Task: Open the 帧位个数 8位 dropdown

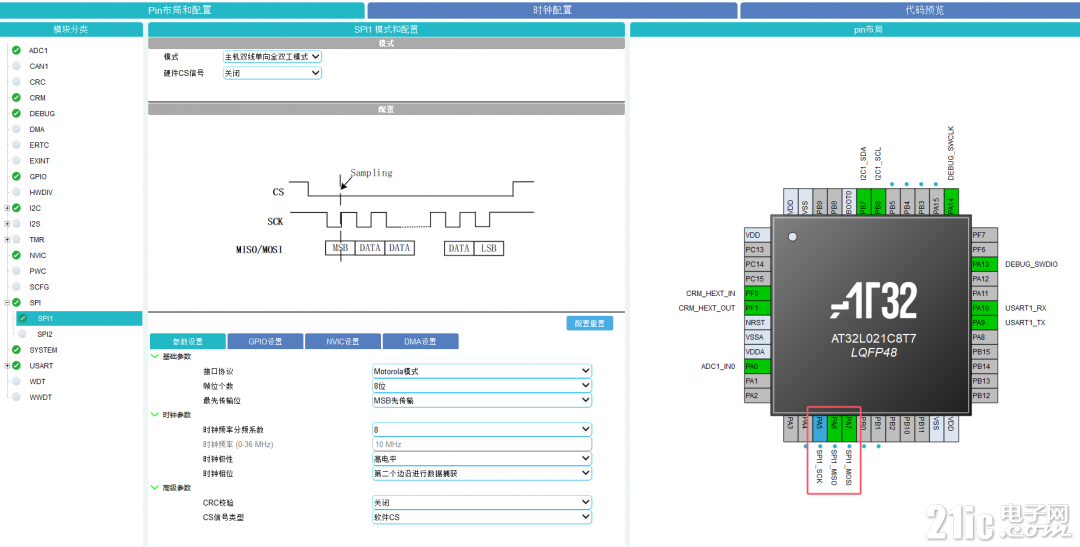Action: (x=481, y=386)
